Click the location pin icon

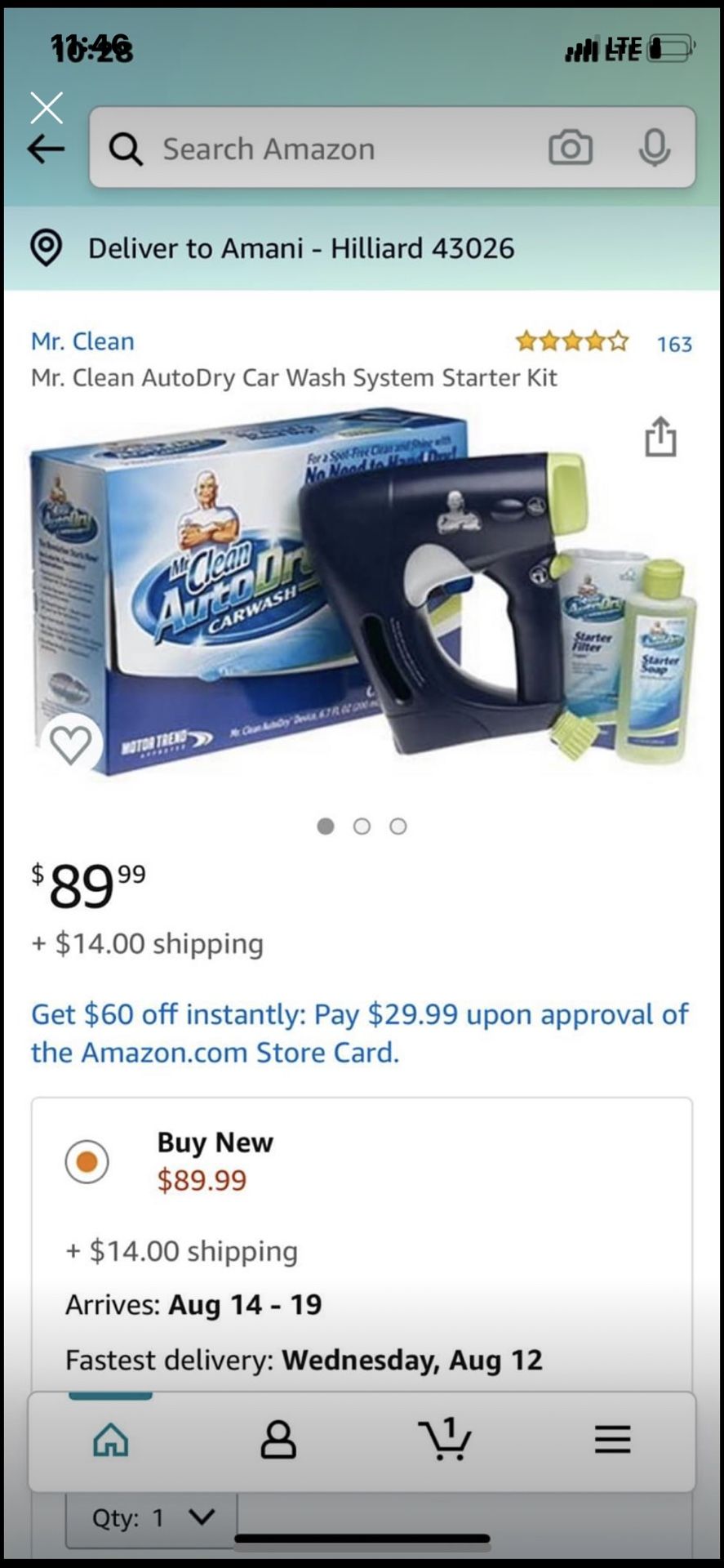47,247
